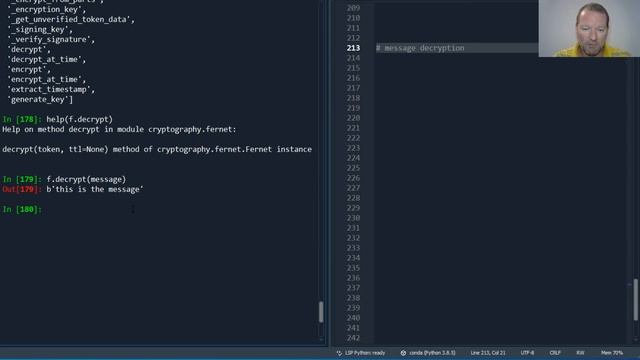Click the RW permissions indicator

[580, 353]
